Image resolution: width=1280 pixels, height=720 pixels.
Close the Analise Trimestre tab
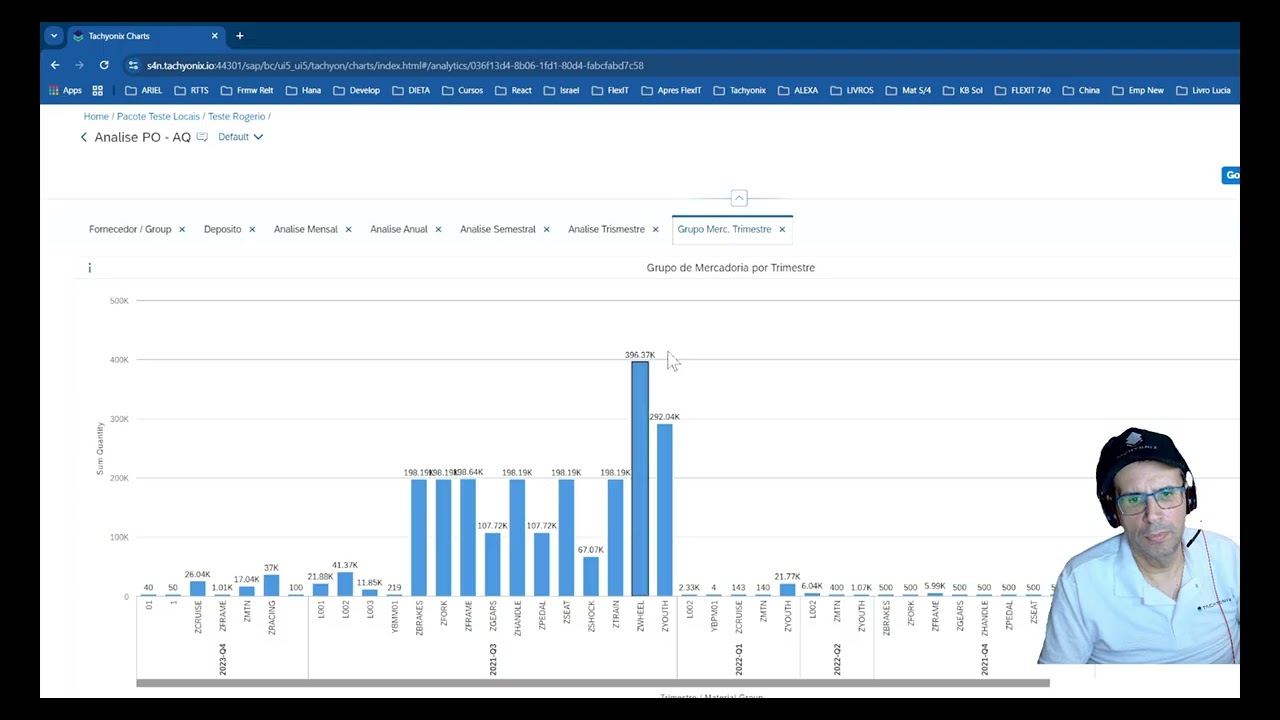[x=656, y=229]
